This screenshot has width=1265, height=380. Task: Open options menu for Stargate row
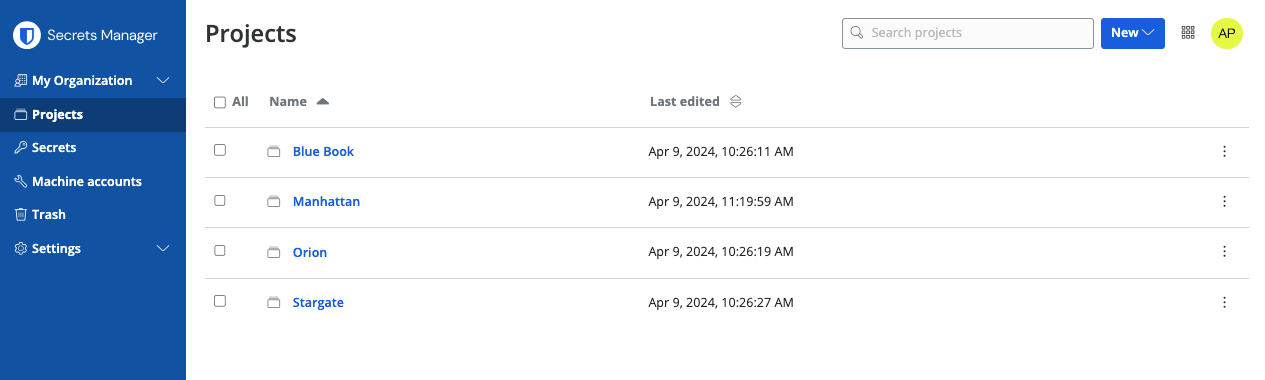pos(1224,302)
